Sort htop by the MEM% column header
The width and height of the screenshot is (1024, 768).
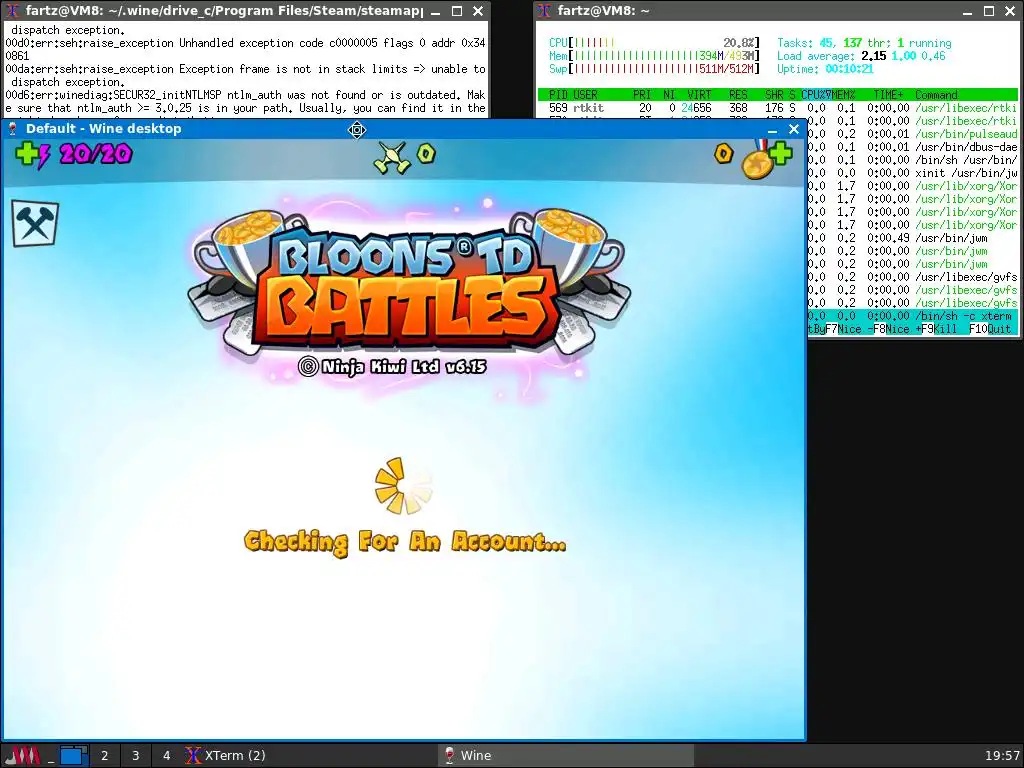tap(843, 95)
